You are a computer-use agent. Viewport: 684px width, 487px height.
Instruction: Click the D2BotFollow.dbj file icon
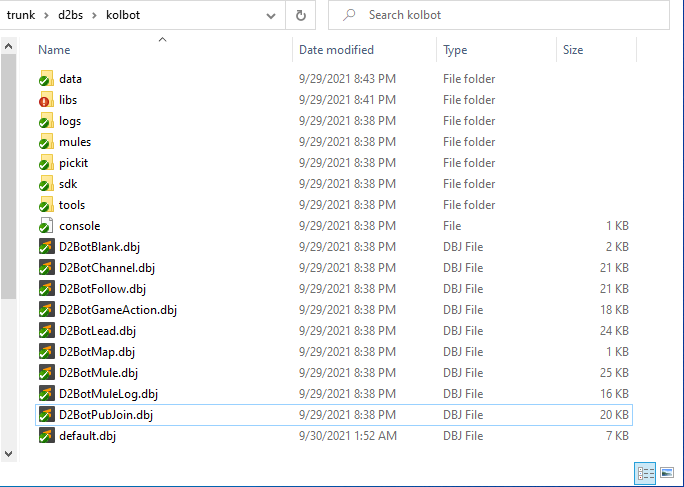(46, 288)
